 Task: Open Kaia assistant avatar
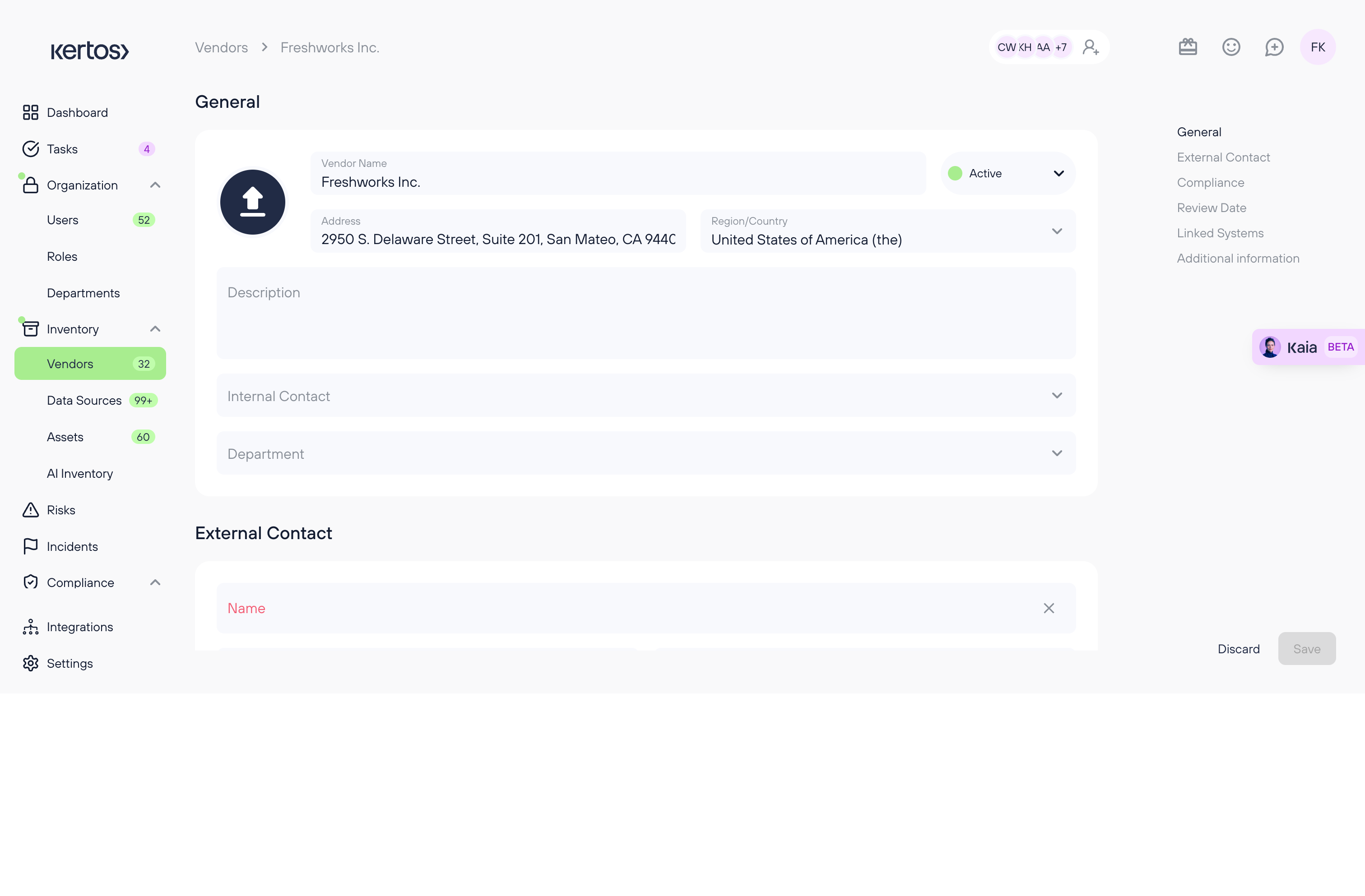(x=1269, y=347)
